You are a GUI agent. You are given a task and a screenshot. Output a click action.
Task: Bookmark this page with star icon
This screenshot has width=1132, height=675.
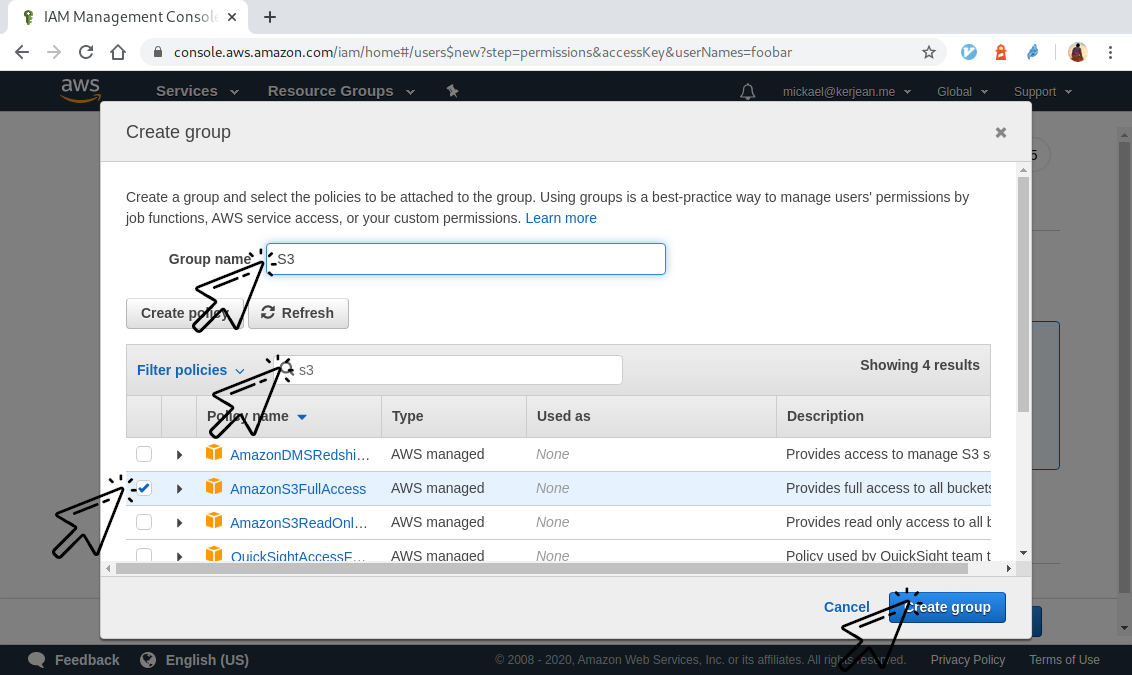[x=928, y=52]
